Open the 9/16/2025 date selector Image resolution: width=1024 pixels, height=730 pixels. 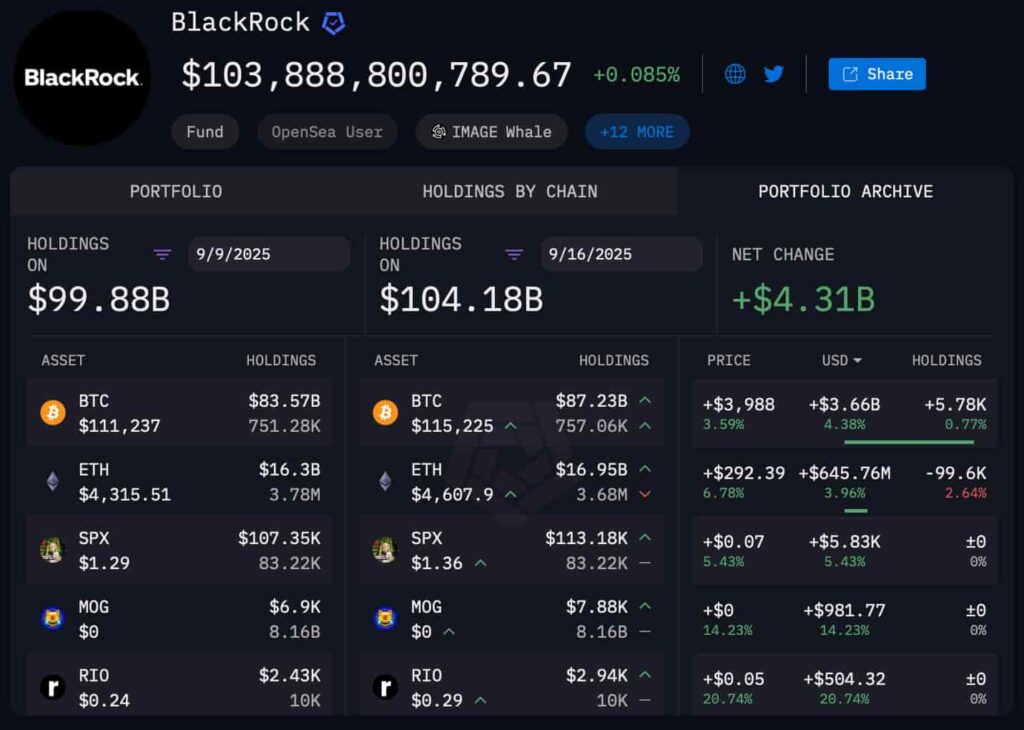[x=621, y=254]
